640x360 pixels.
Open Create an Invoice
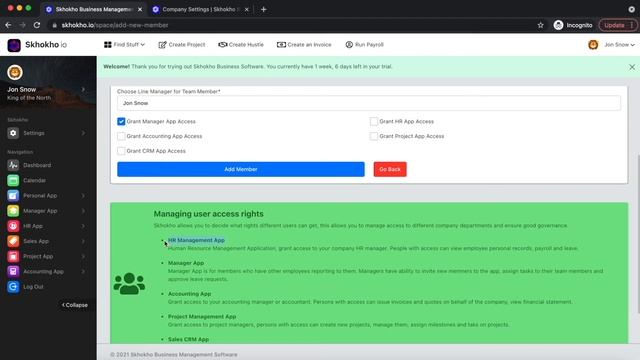tap(304, 44)
